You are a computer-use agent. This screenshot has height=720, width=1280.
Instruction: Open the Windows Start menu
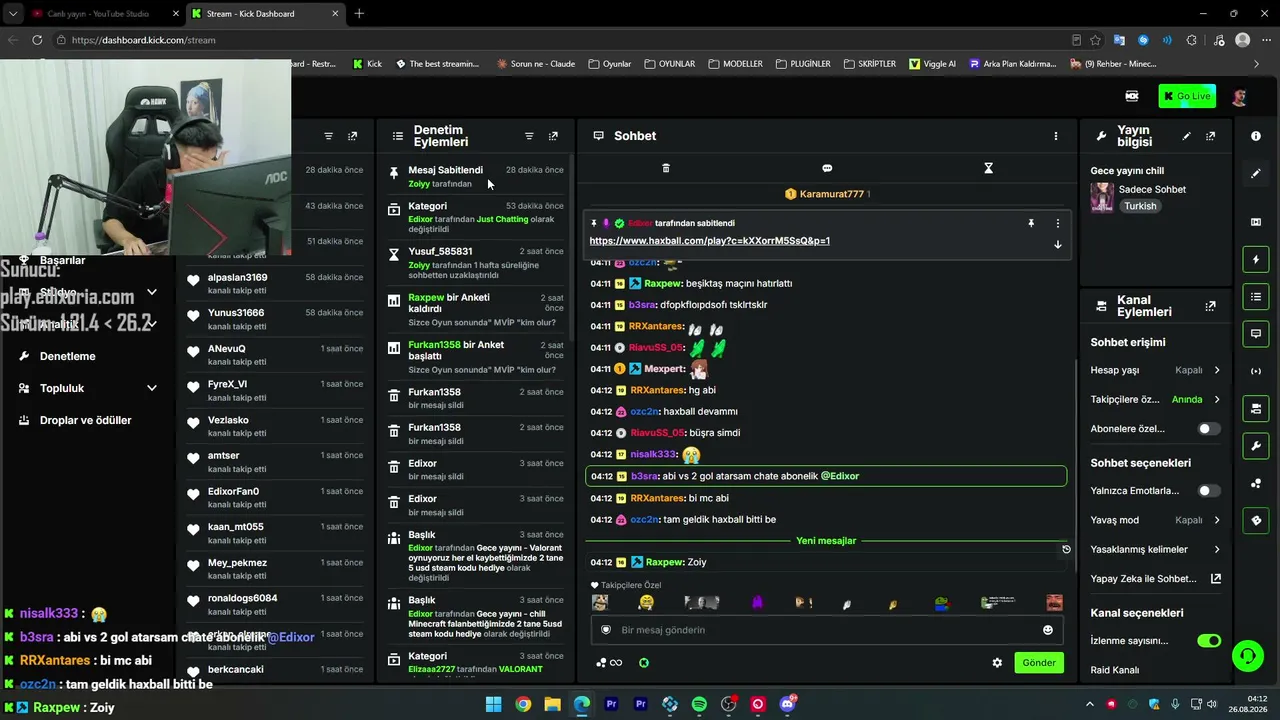click(494, 704)
